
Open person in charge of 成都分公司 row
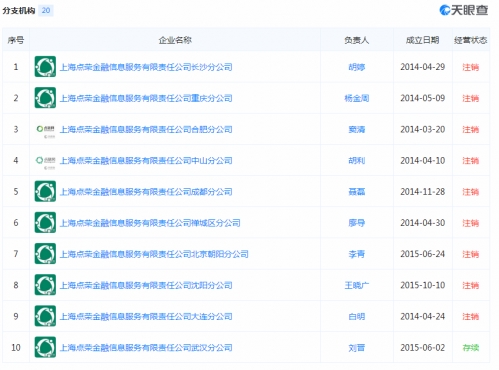[x=357, y=192]
